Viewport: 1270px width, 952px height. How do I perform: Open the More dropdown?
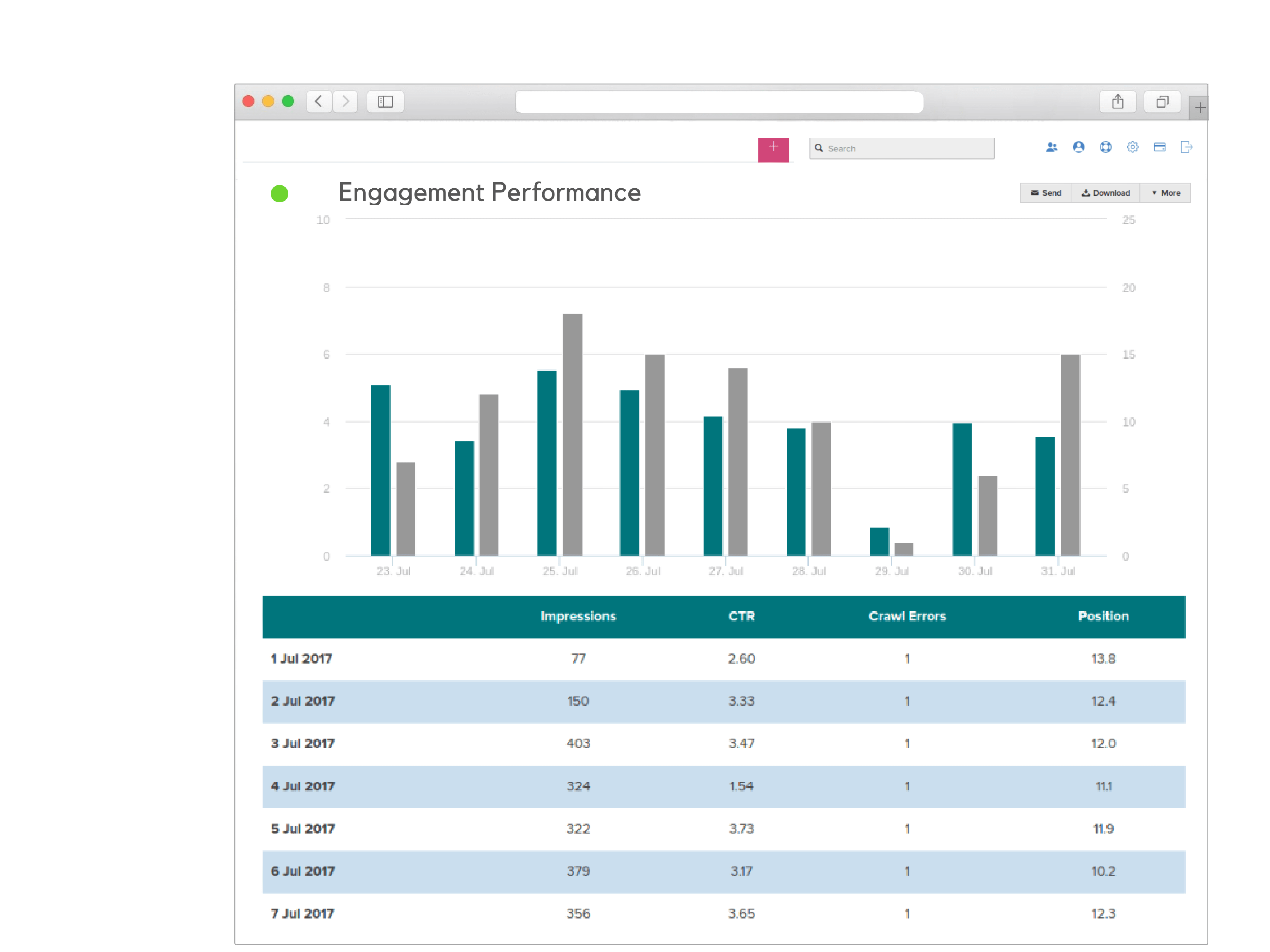(x=1166, y=193)
